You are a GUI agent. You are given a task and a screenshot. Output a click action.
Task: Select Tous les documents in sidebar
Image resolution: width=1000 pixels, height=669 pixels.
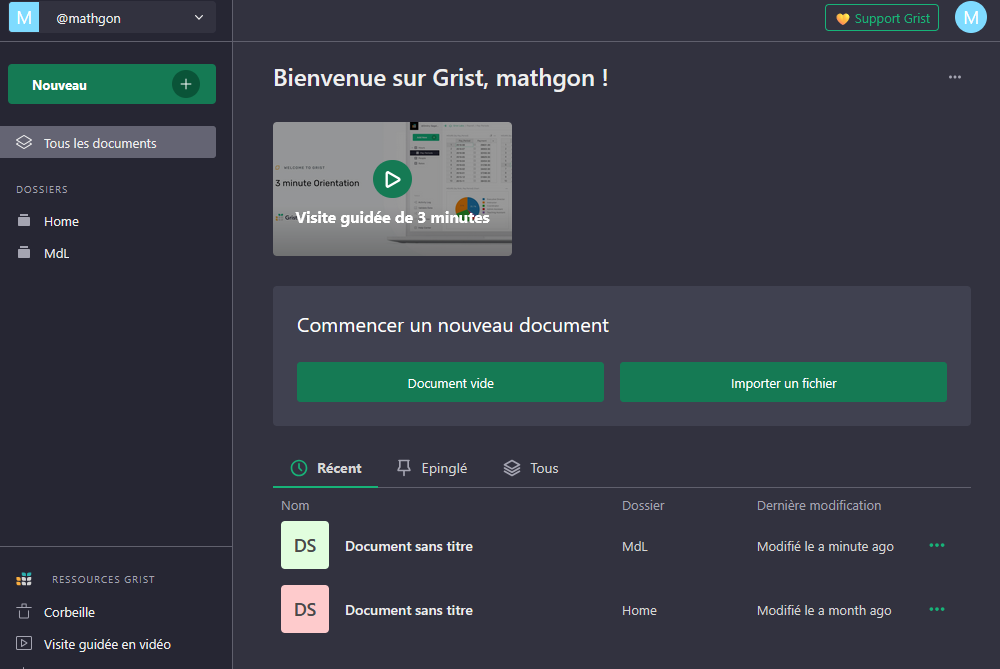point(100,143)
